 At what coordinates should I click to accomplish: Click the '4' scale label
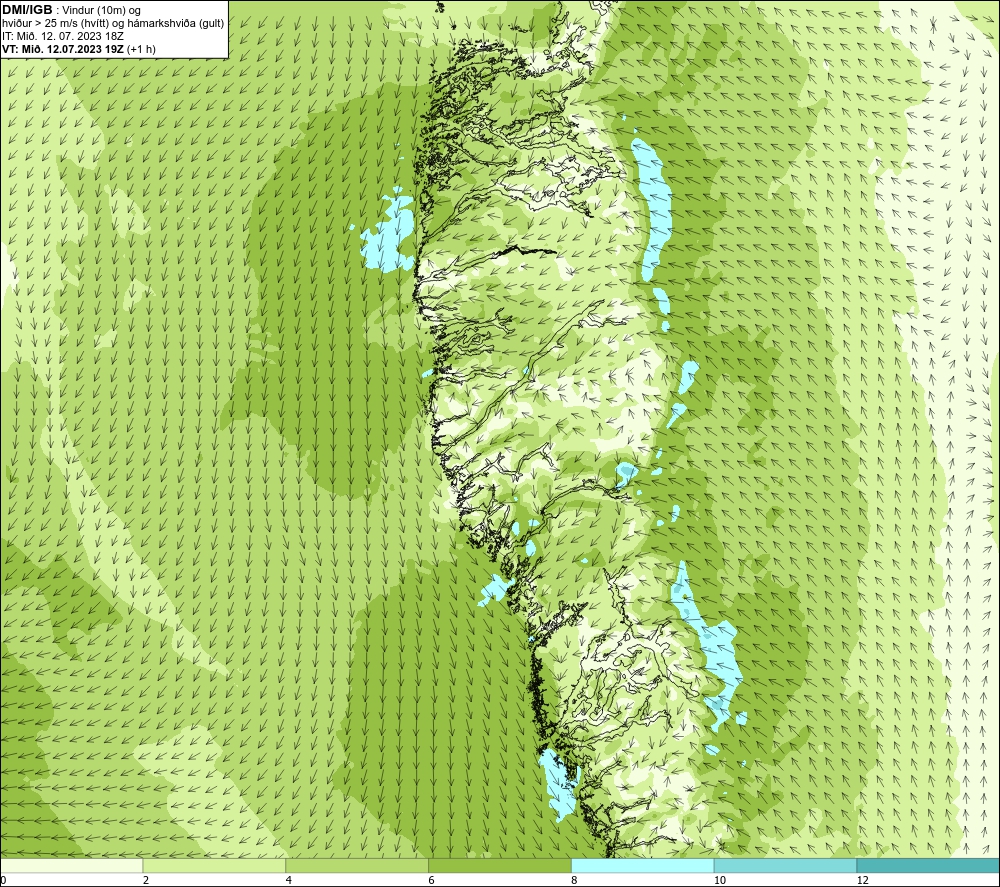[289, 881]
